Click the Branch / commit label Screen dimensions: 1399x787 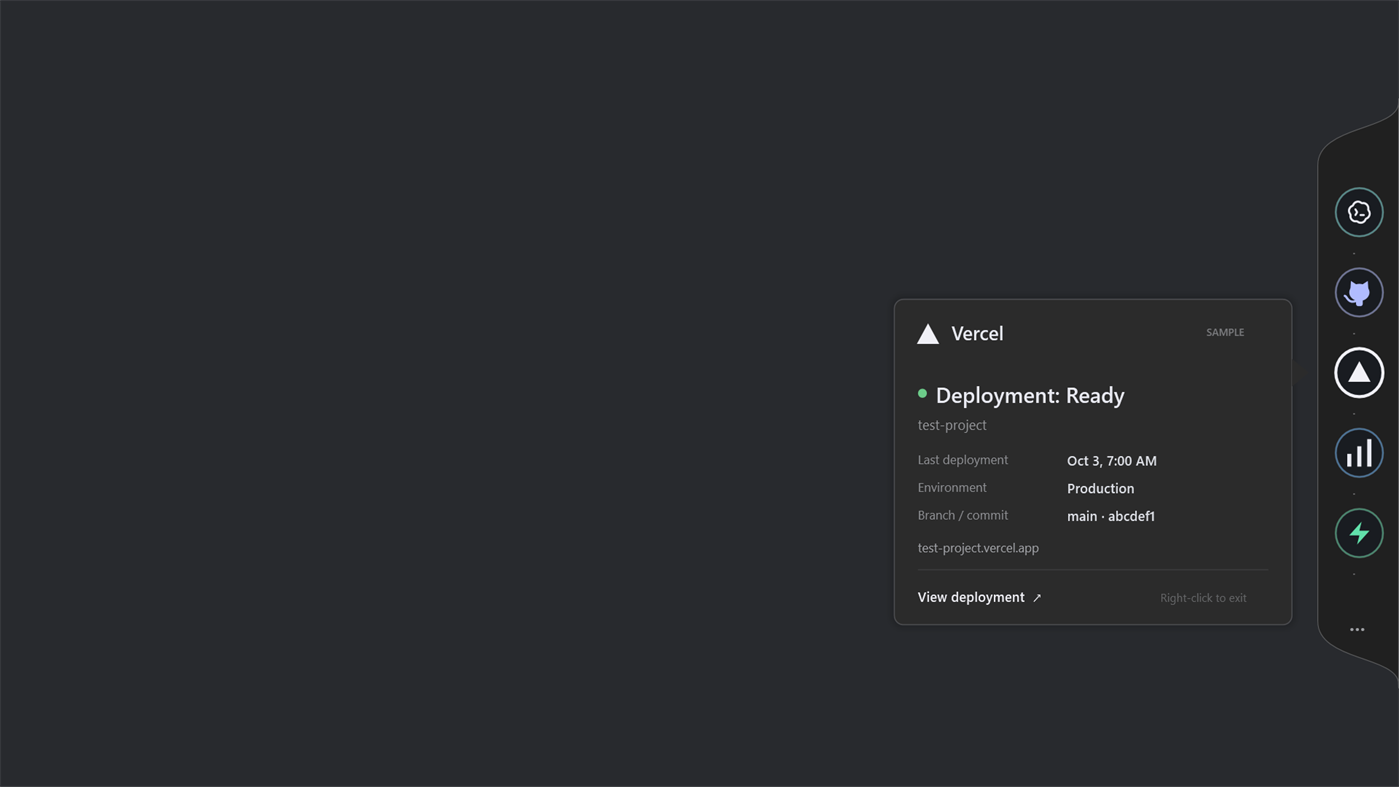pos(963,515)
